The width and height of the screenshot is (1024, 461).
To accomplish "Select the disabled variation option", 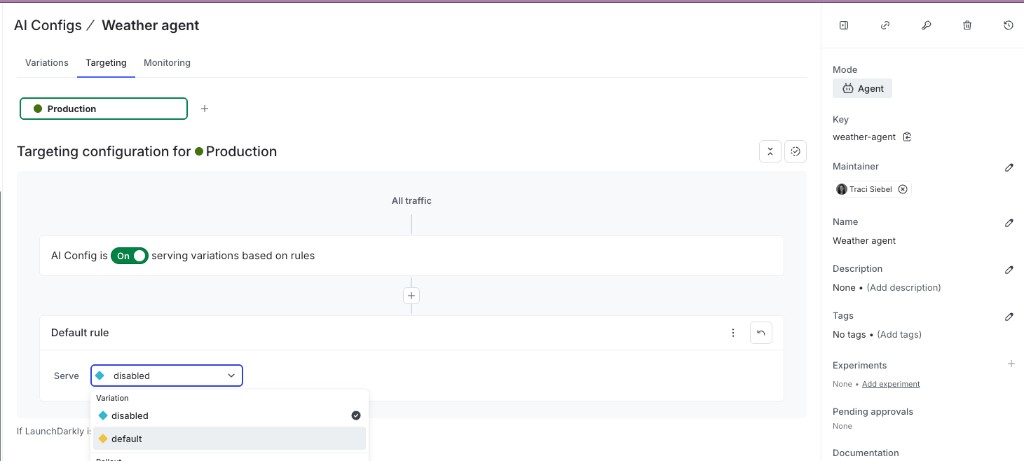I will pyautogui.click(x=229, y=415).
